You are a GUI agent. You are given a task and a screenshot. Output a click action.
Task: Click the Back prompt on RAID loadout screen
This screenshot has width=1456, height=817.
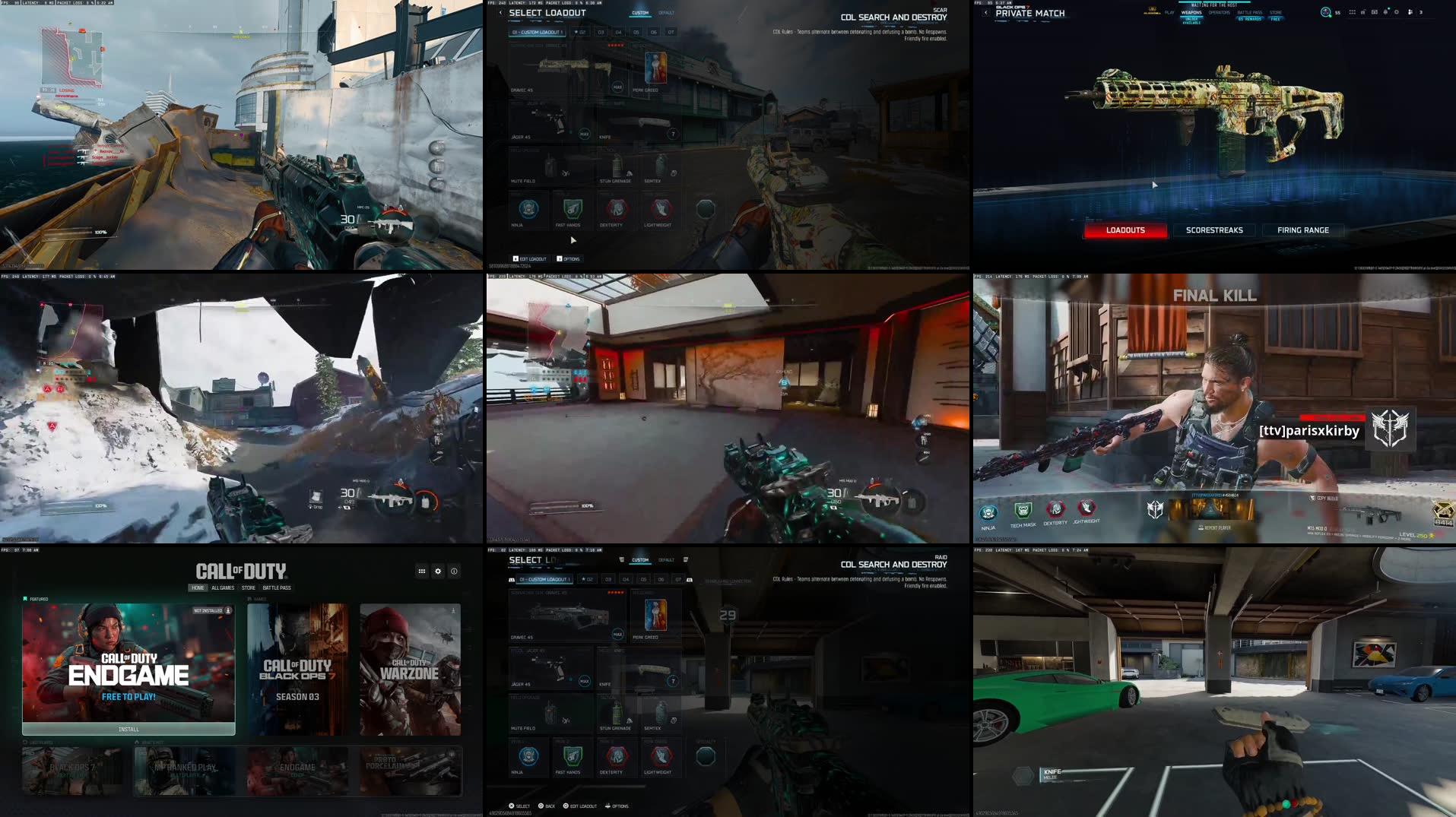coord(547,806)
